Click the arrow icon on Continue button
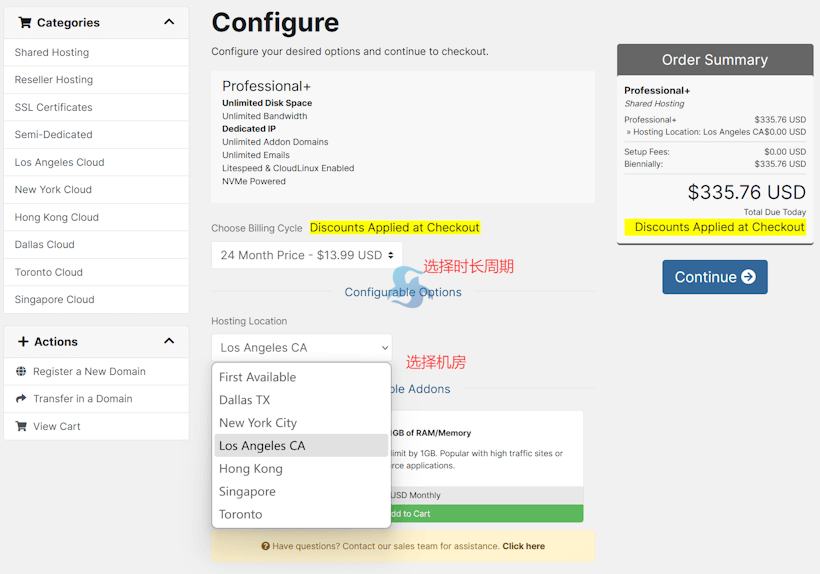 click(x=748, y=277)
